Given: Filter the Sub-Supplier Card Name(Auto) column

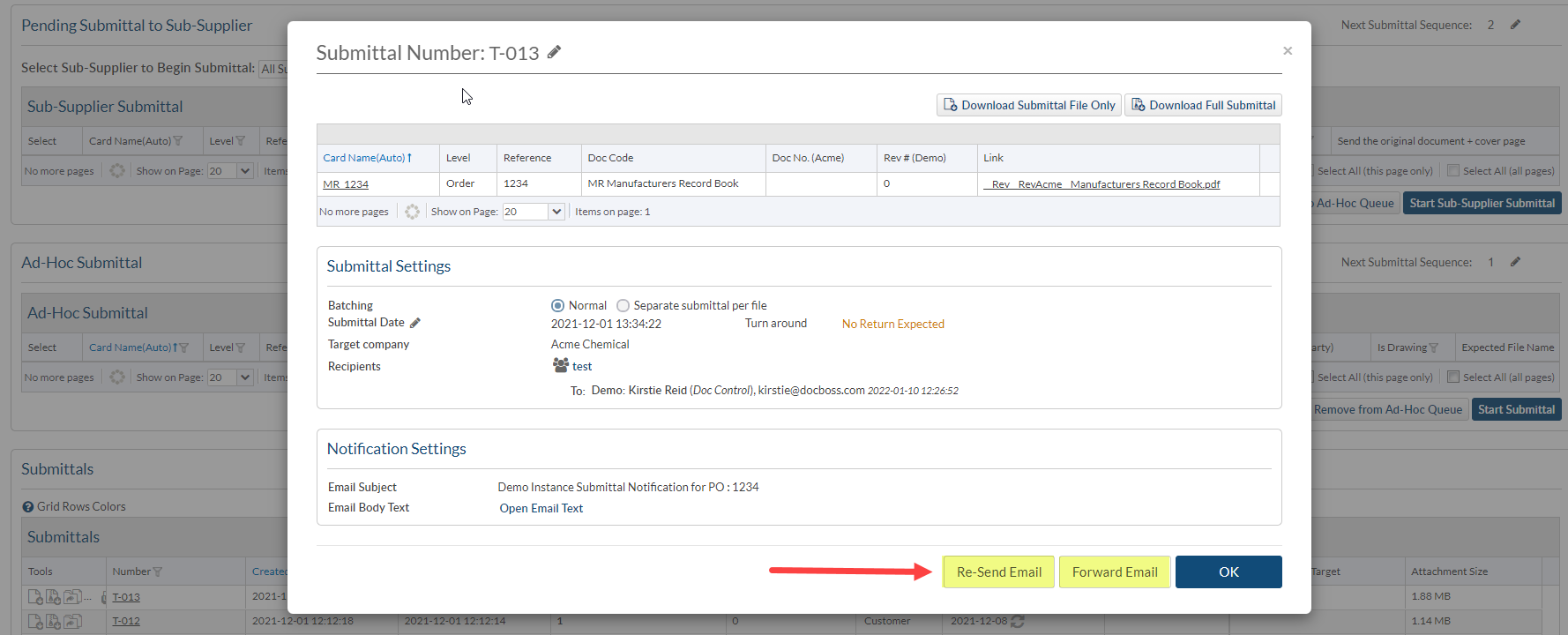Looking at the screenshot, I should coord(178,141).
